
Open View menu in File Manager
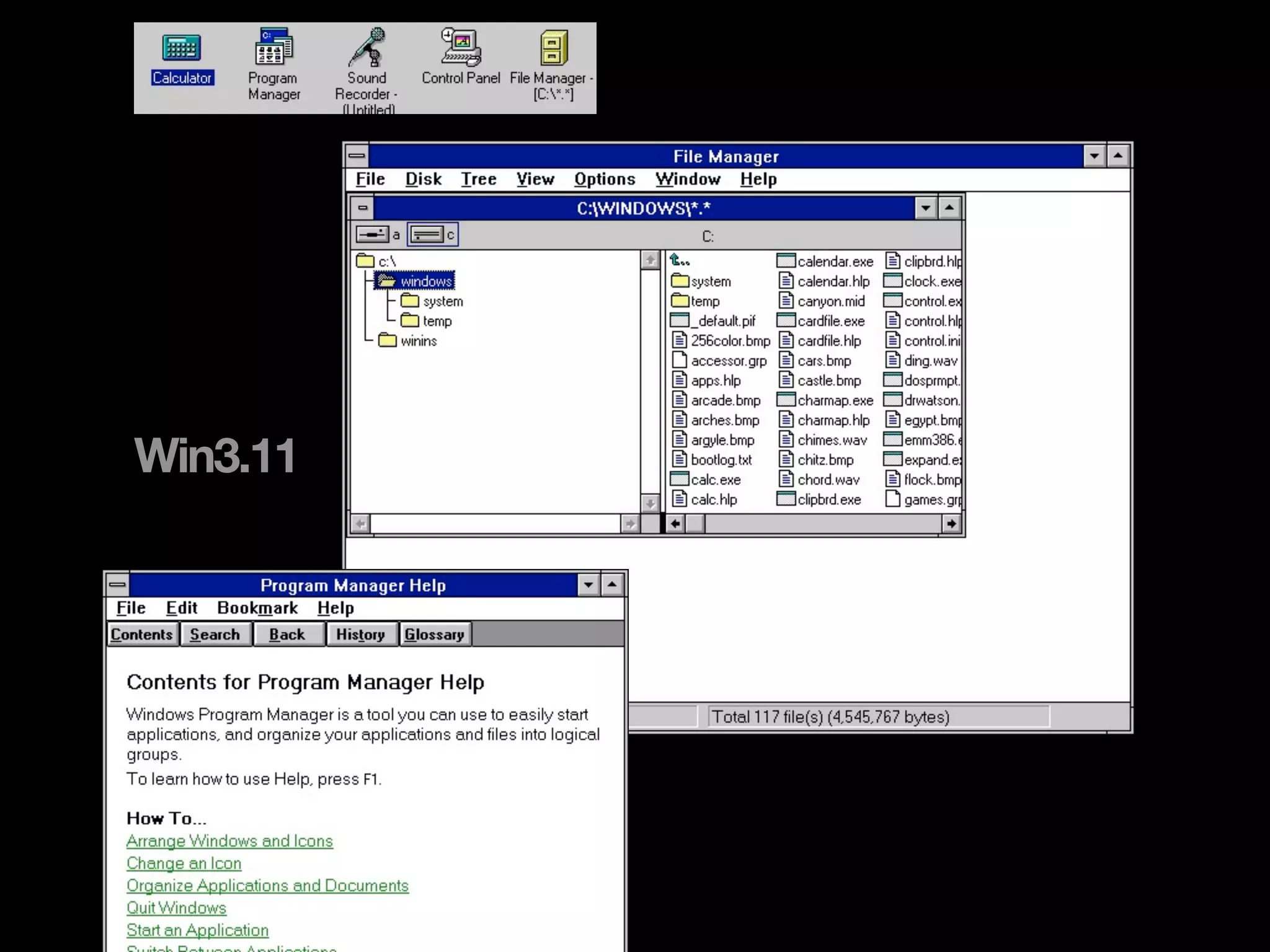[x=535, y=179]
